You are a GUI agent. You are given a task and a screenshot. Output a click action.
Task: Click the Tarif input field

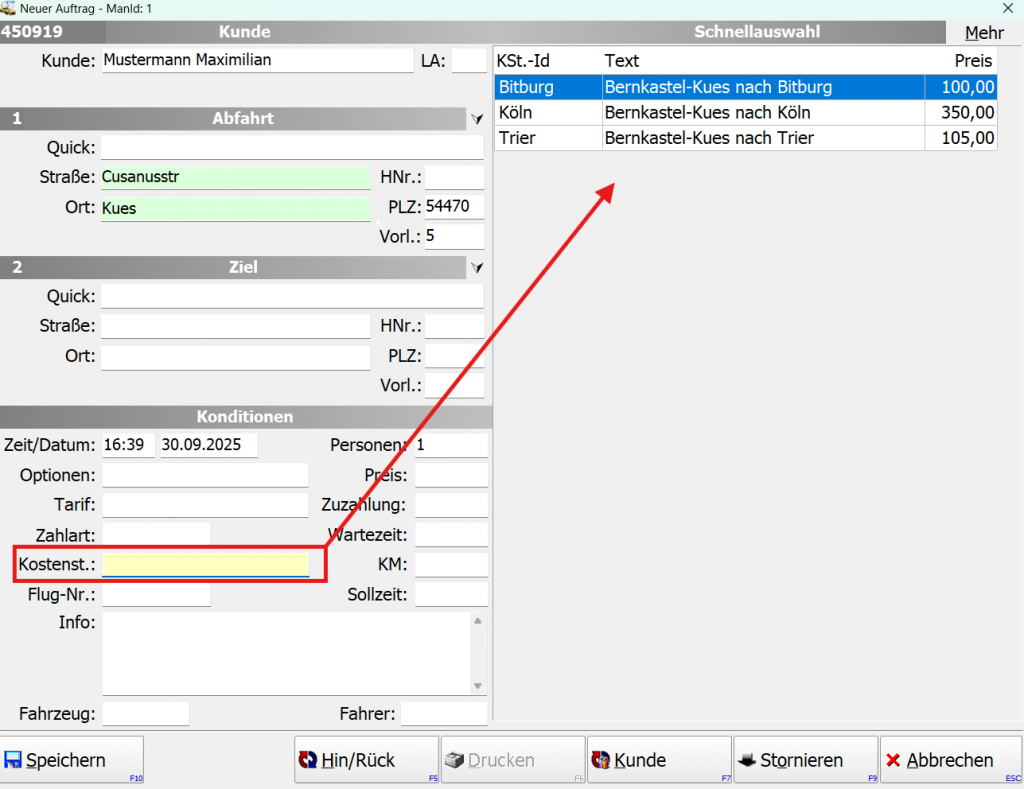pyautogui.click(x=205, y=505)
